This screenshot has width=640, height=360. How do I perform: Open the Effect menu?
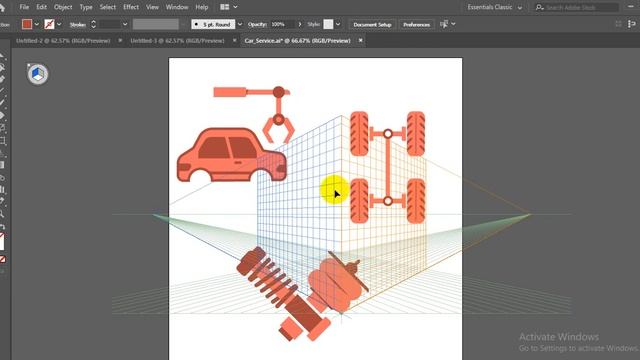click(x=131, y=7)
